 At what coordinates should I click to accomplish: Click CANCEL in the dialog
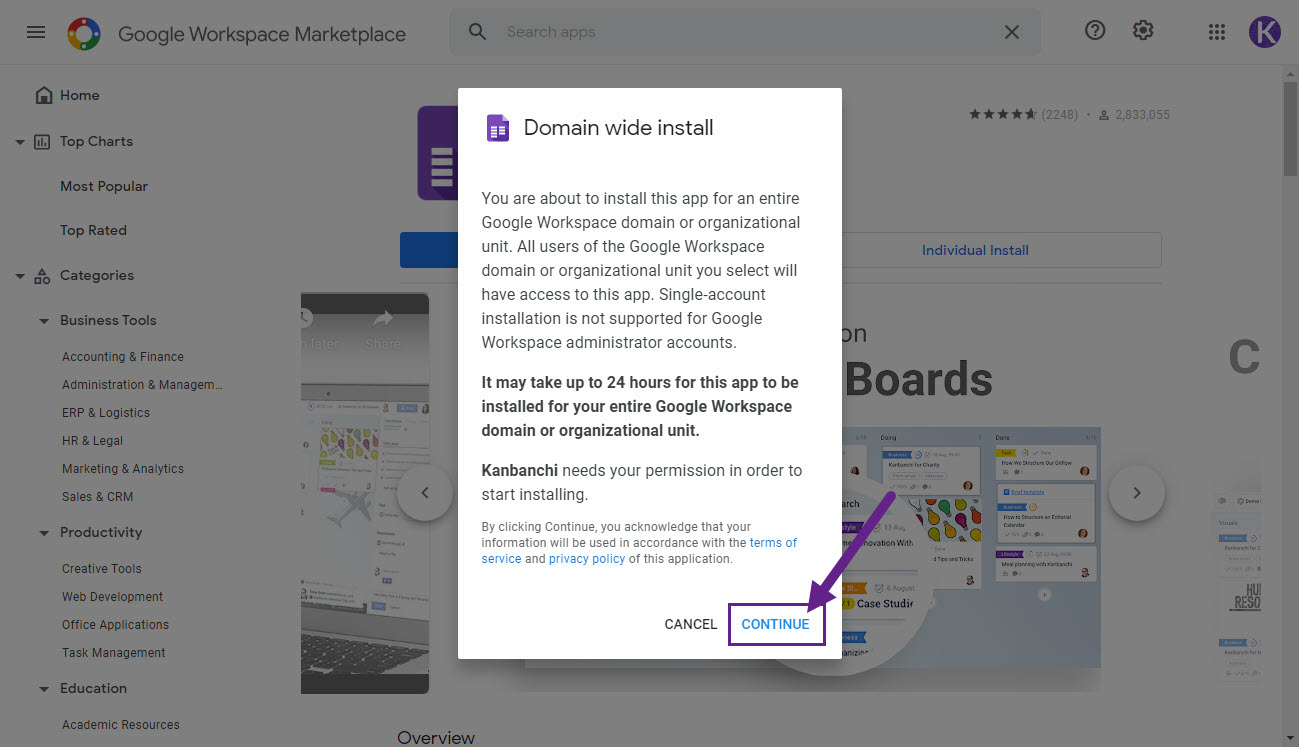tap(691, 624)
